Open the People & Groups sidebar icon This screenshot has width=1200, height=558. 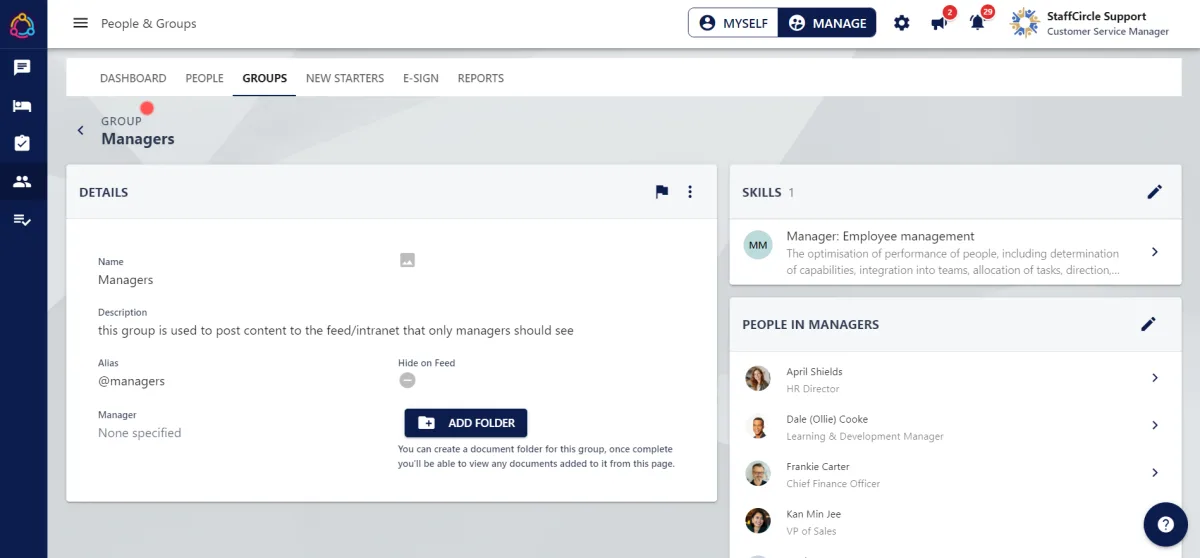tap(22, 182)
